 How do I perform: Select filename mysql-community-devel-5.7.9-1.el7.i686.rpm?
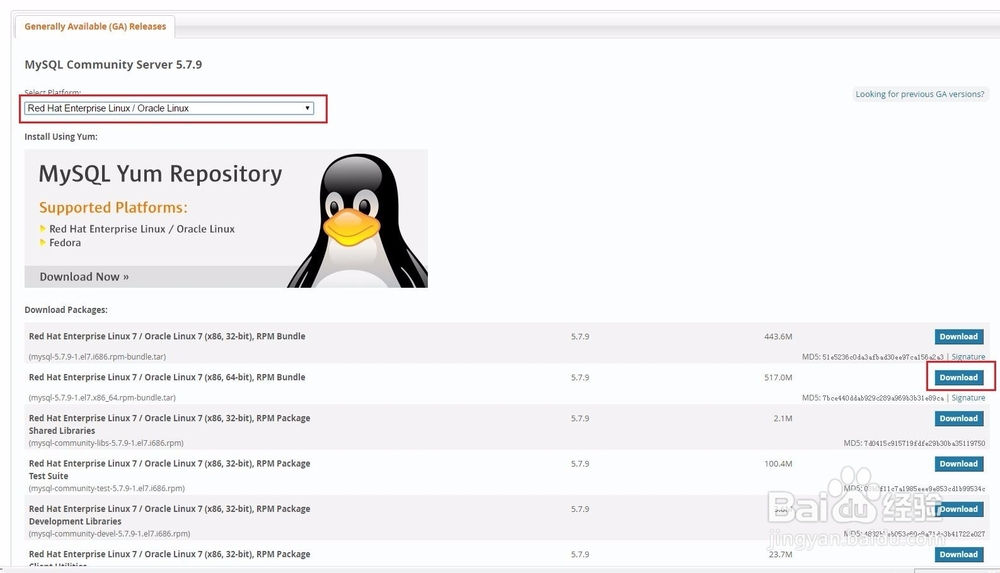(109, 533)
